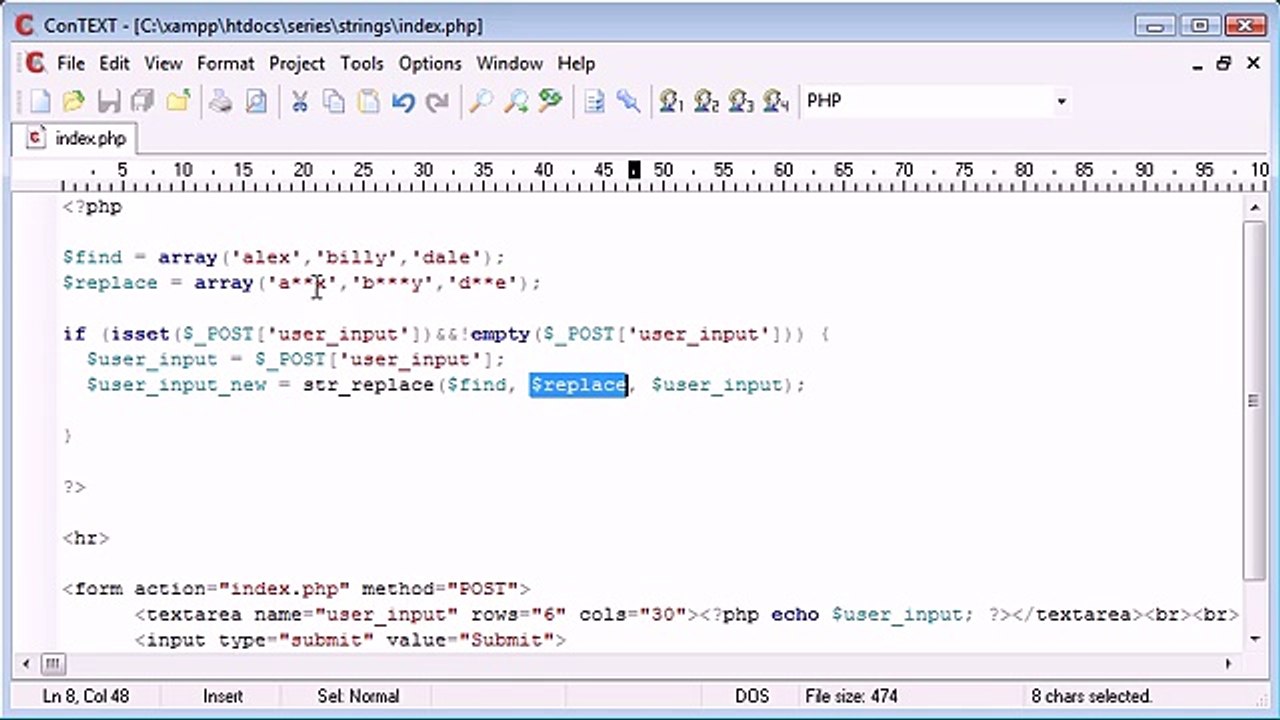Click the textarea name="user_input" line

687,614
